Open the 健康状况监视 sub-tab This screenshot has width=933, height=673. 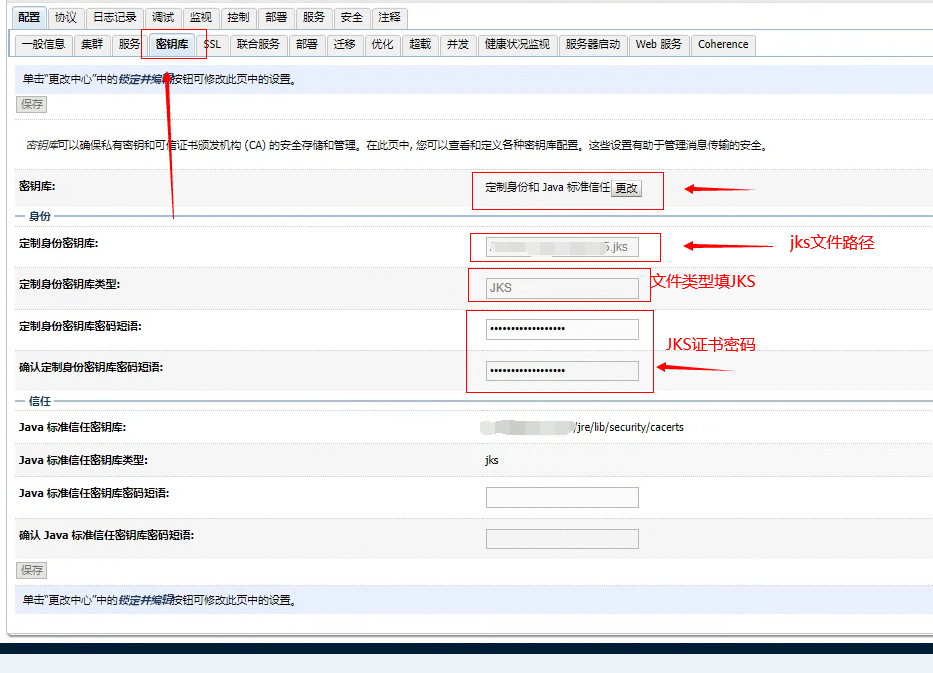[517, 44]
